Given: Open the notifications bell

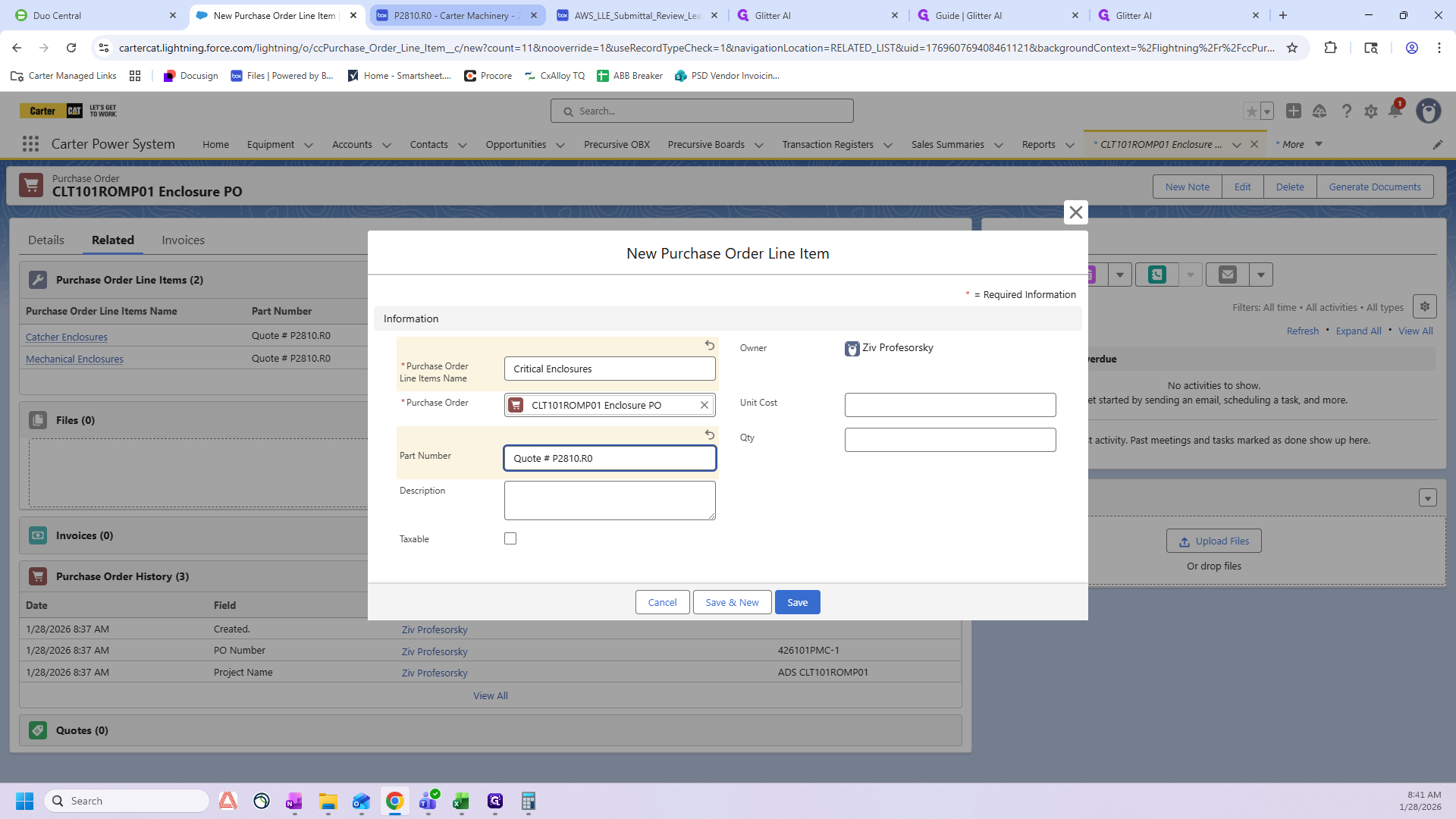Looking at the screenshot, I should pyautogui.click(x=1395, y=111).
